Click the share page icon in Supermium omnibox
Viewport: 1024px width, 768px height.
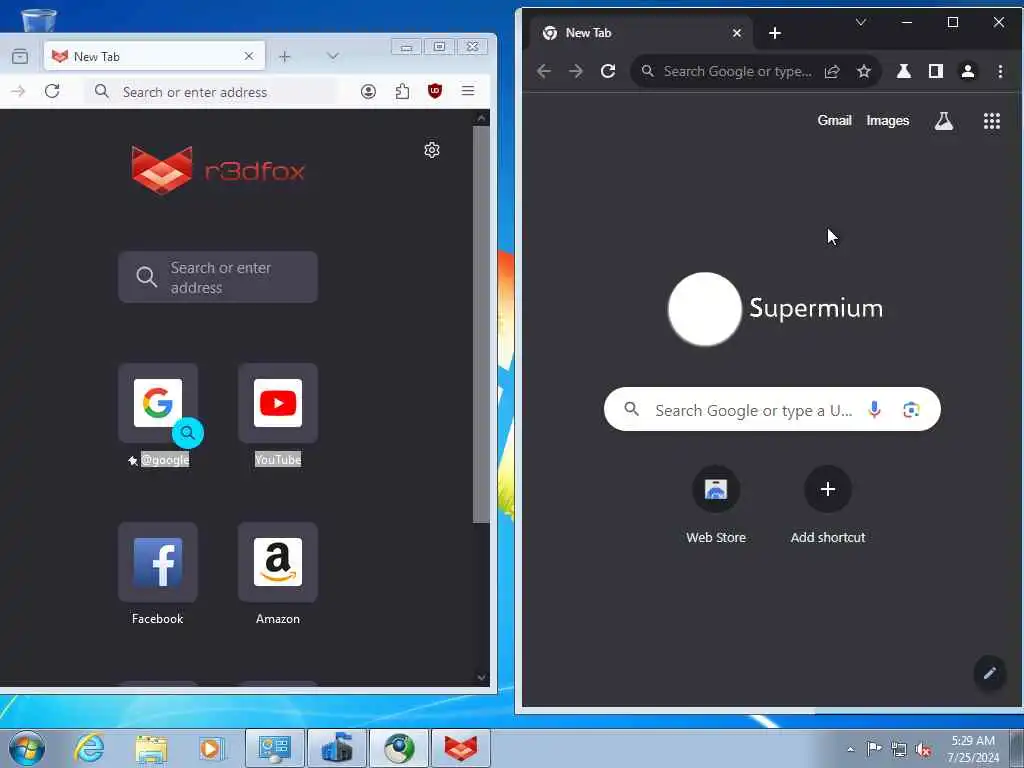click(832, 71)
